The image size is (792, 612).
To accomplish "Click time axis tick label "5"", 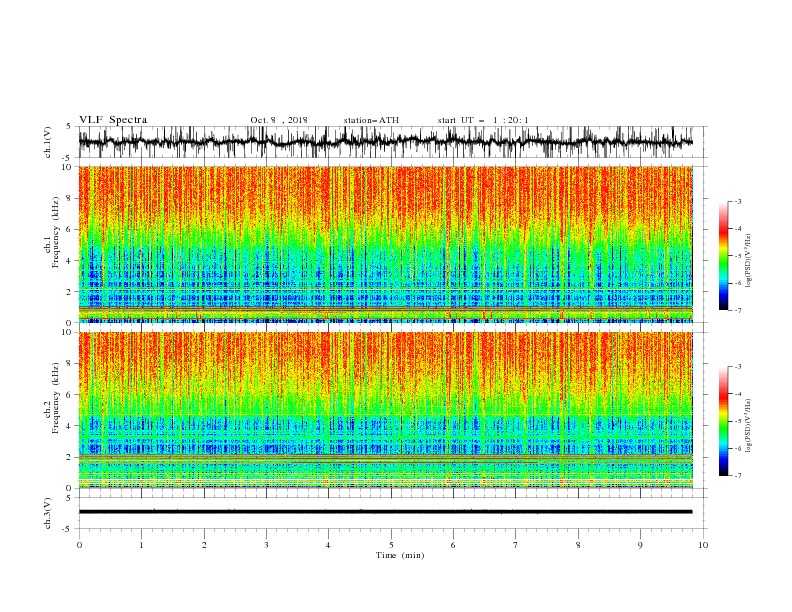I will [391, 545].
